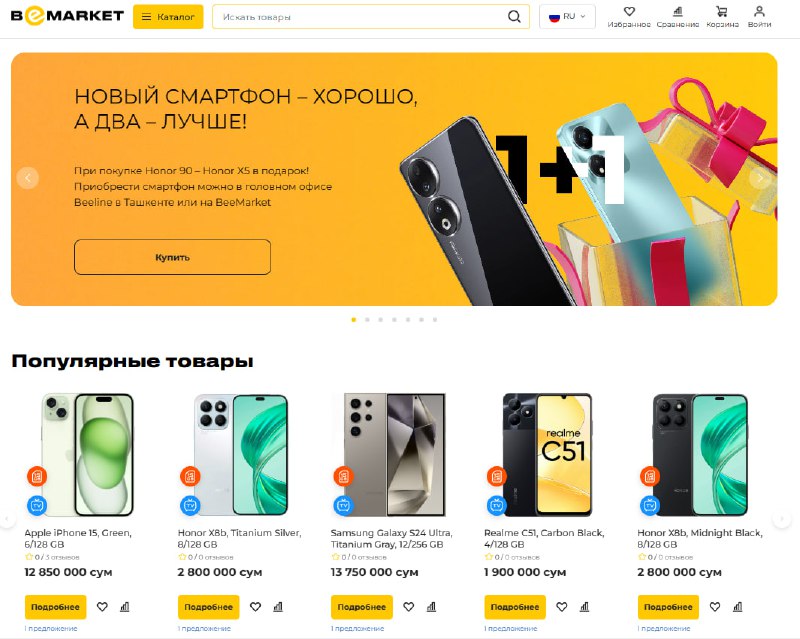Screen dimensions: 800x639
Task: Toggle favorite heart for Honor X8b Titanium Silver
Action: pyautogui.click(x=255, y=607)
